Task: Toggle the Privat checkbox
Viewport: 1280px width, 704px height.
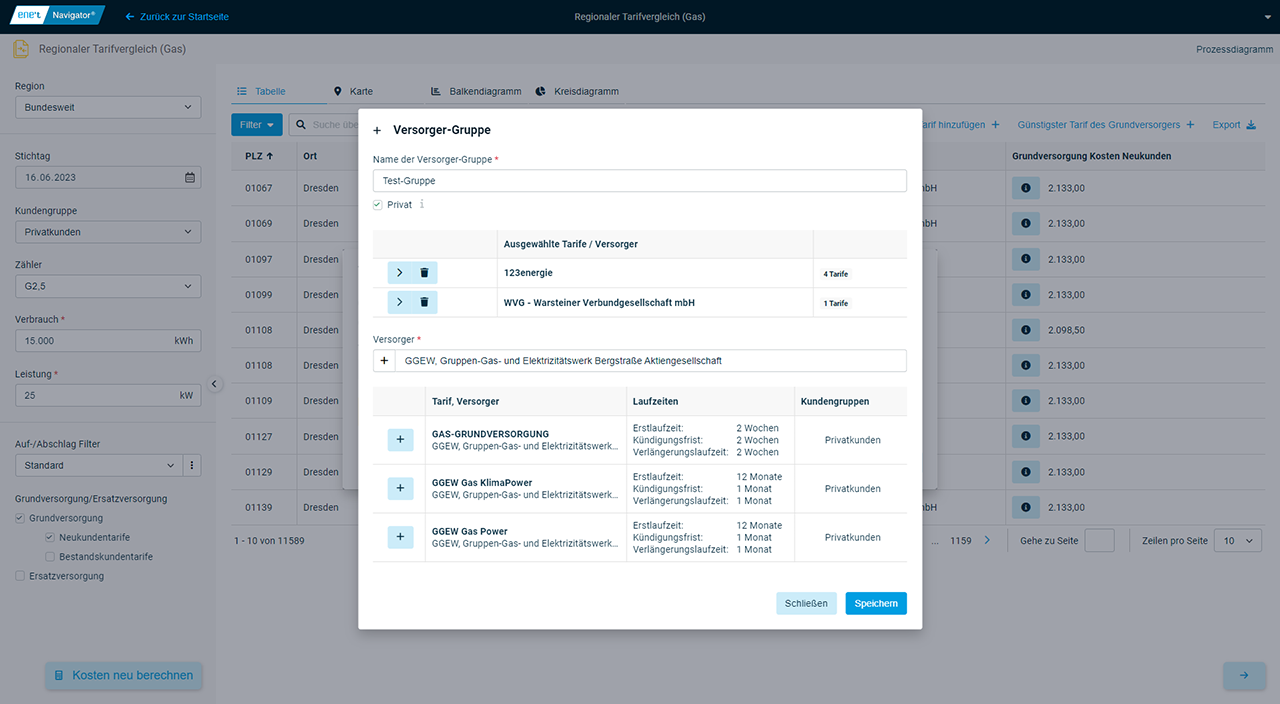Action: pyautogui.click(x=378, y=205)
